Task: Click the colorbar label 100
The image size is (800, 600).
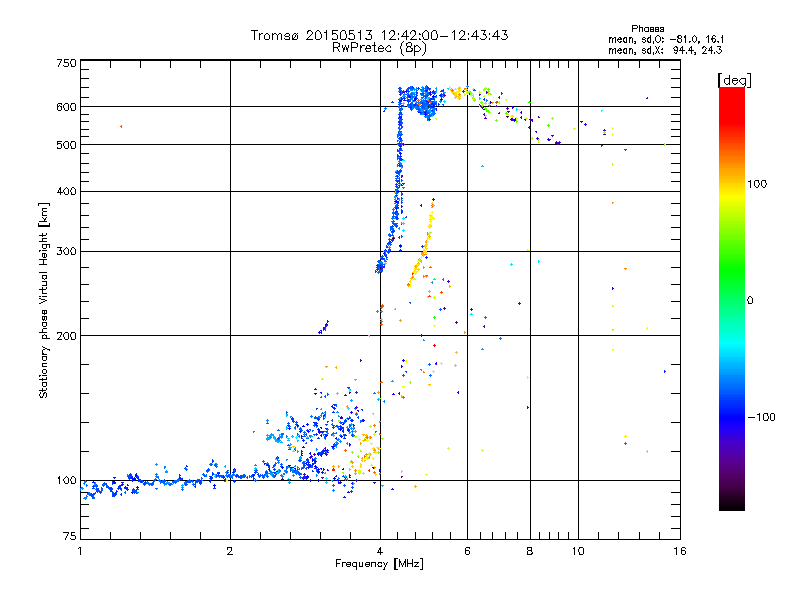Action: coord(757,184)
